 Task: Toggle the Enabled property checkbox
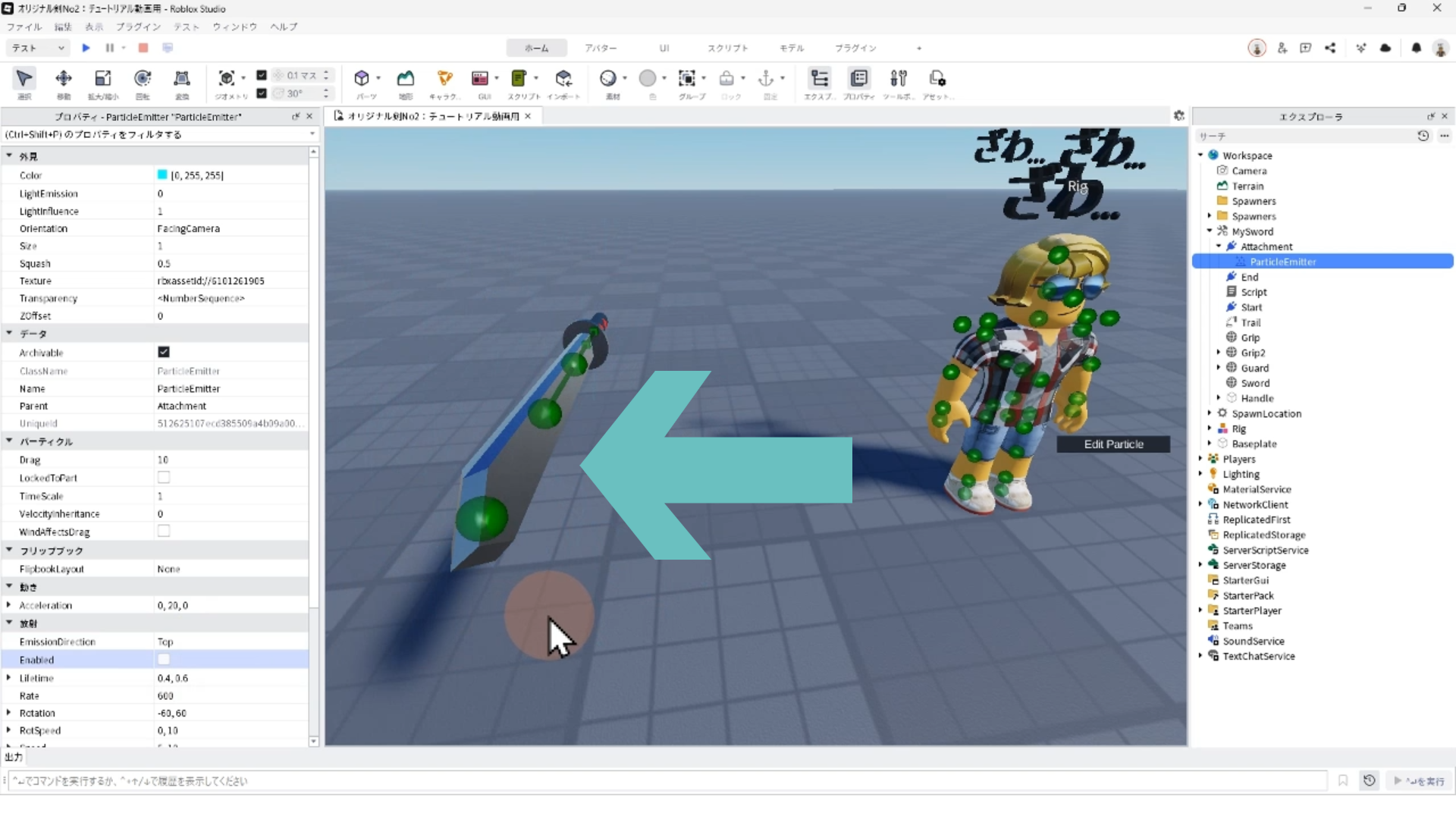click(164, 660)
